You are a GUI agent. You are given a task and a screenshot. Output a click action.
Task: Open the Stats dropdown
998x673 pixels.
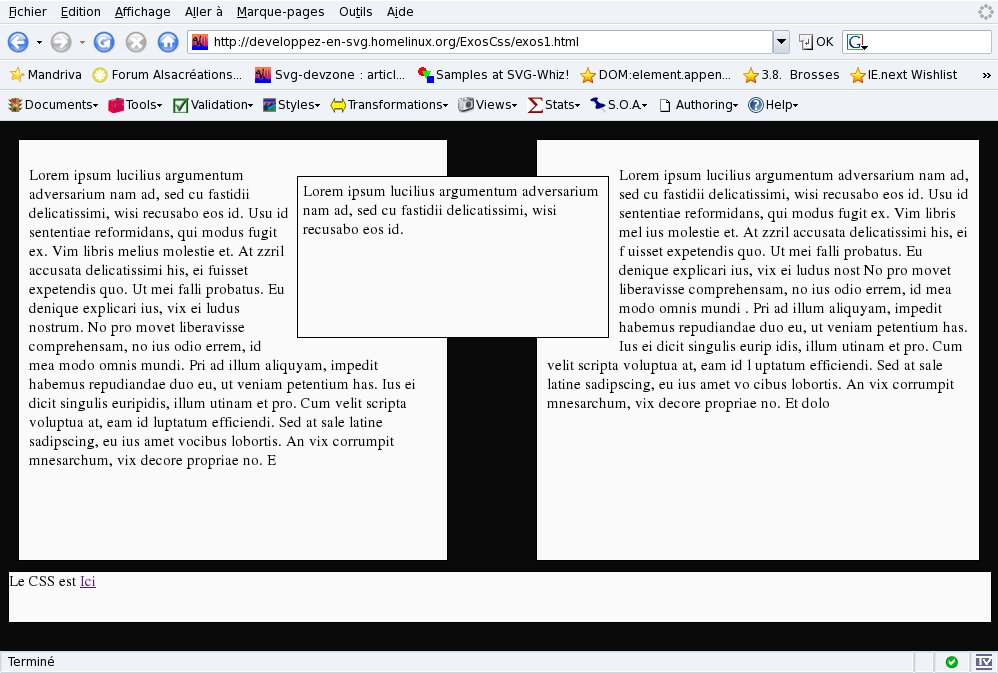[577, 106]
